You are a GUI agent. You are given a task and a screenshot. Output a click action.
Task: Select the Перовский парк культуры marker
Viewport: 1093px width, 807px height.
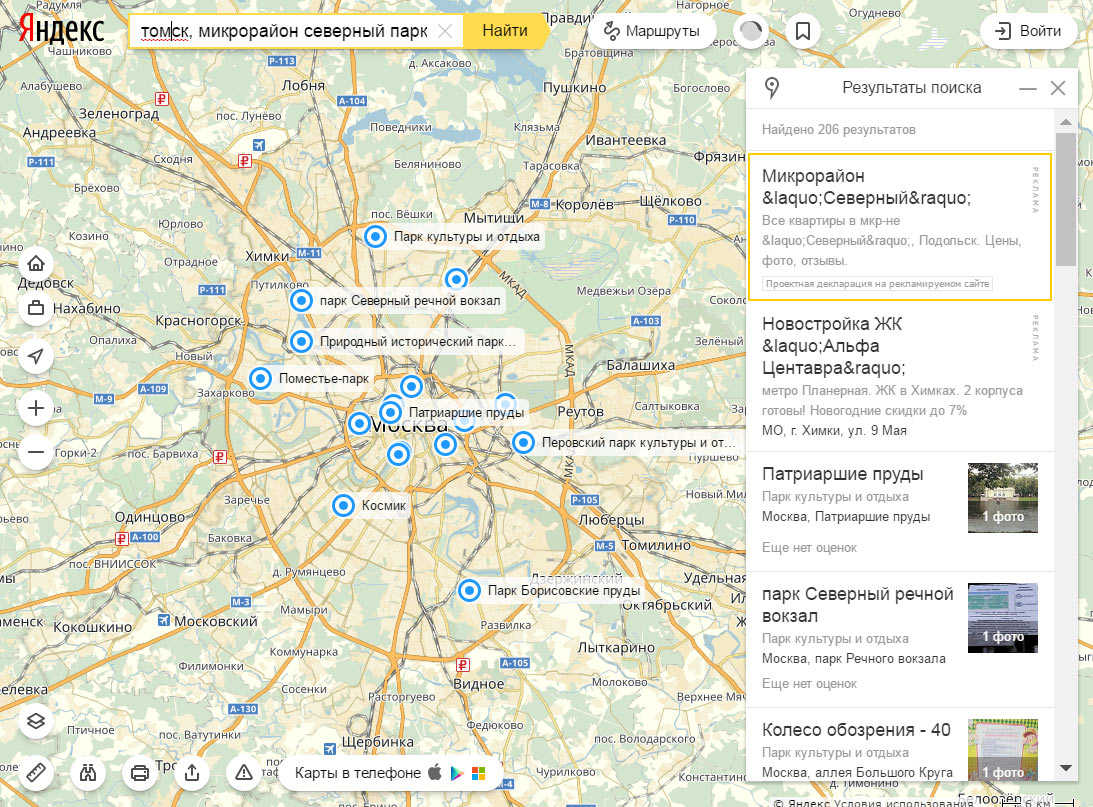point(523,443)
